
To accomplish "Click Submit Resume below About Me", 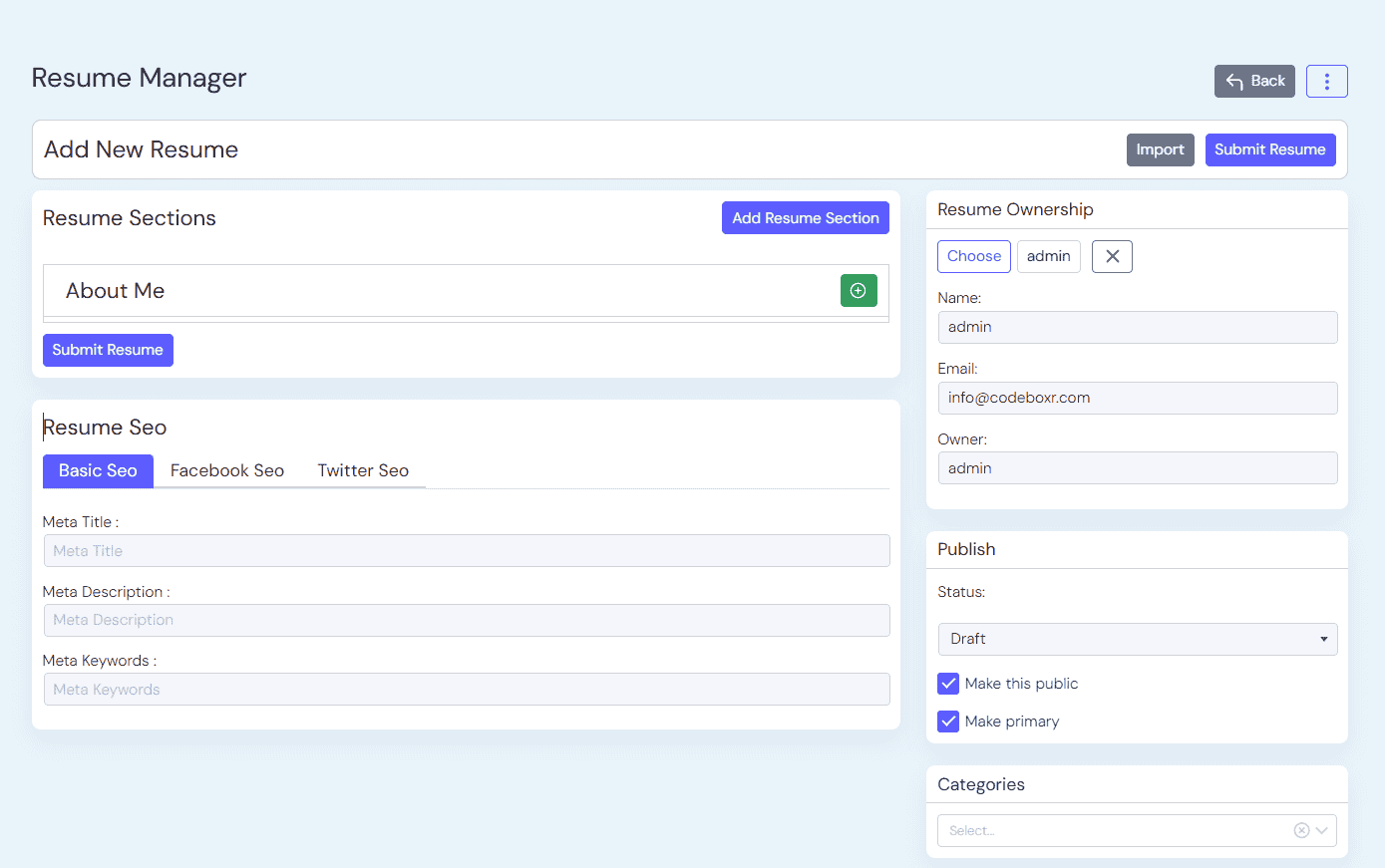I will point(108,350).
